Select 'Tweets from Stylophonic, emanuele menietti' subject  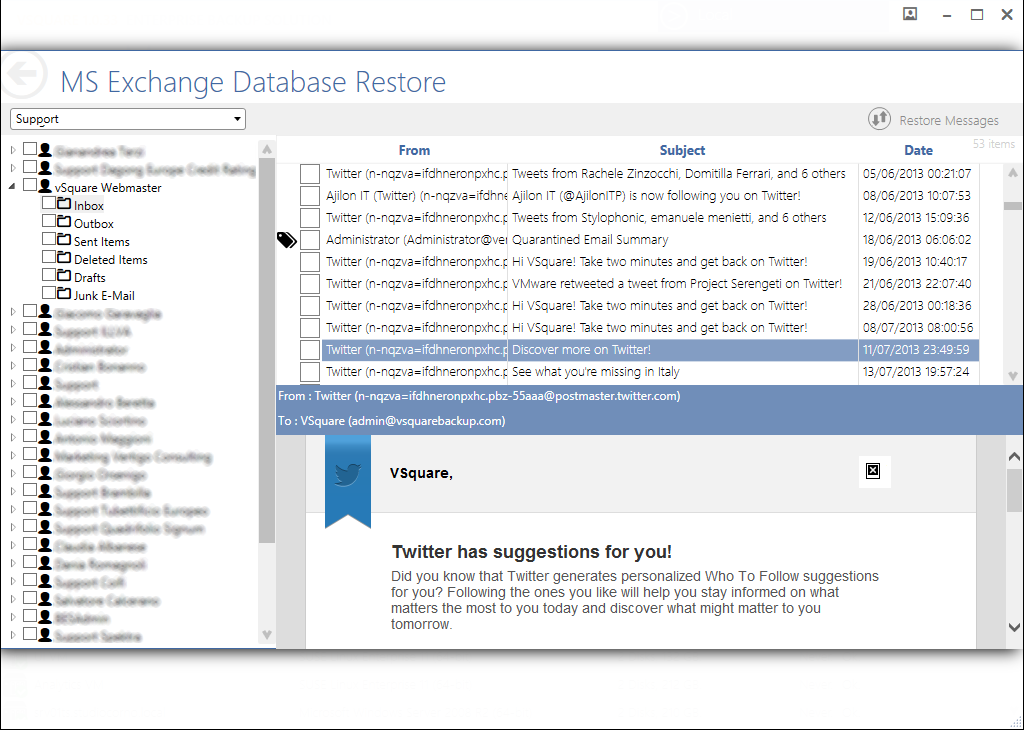click(x=669, y=217)
